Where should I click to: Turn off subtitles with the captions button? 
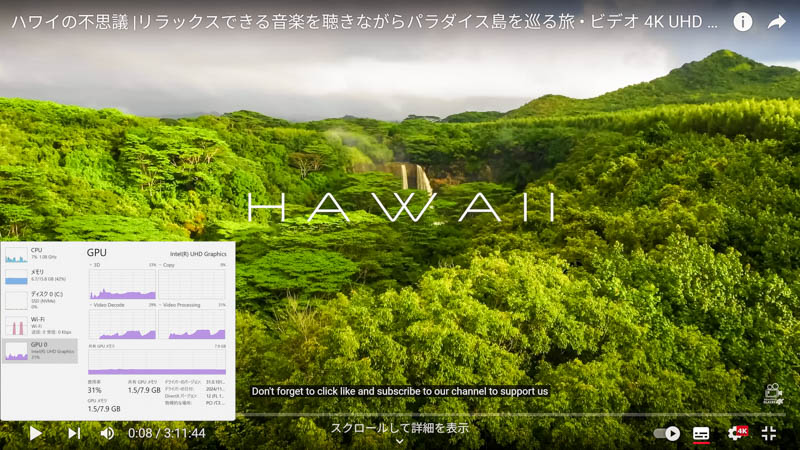click(701, 433)
